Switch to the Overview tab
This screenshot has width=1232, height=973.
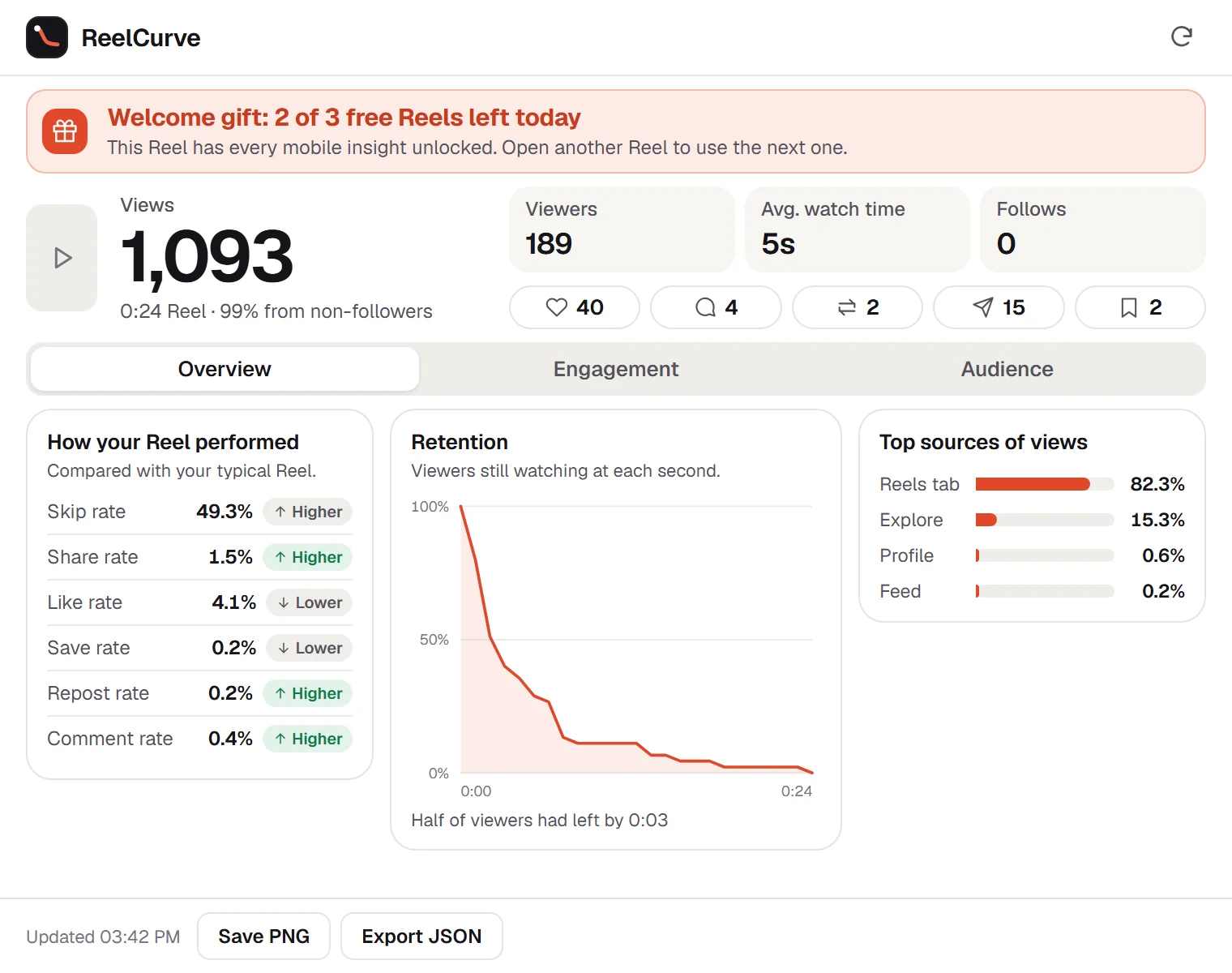(x=225, y=369)
